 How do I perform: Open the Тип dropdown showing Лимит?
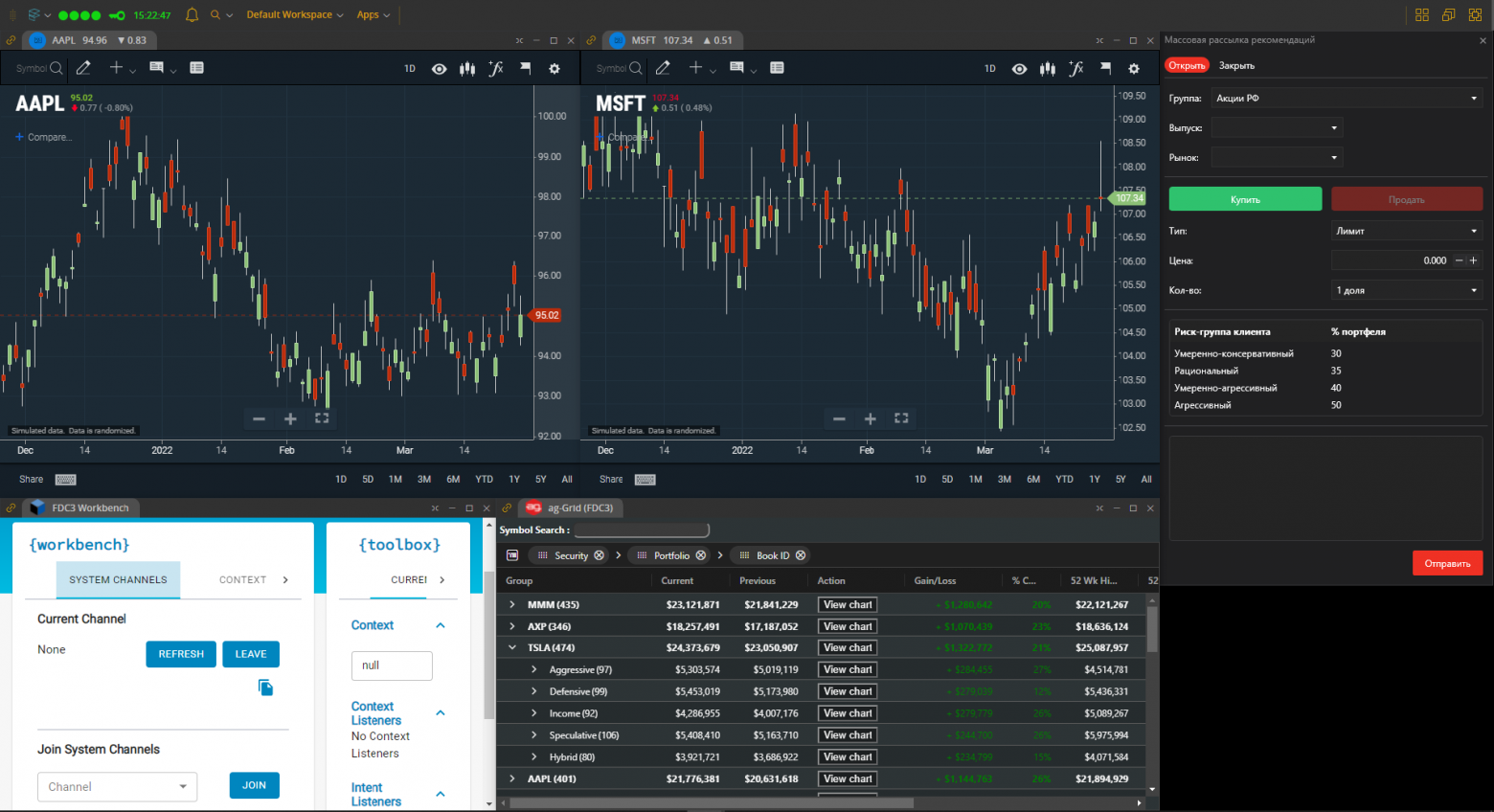click(1407, 231)
